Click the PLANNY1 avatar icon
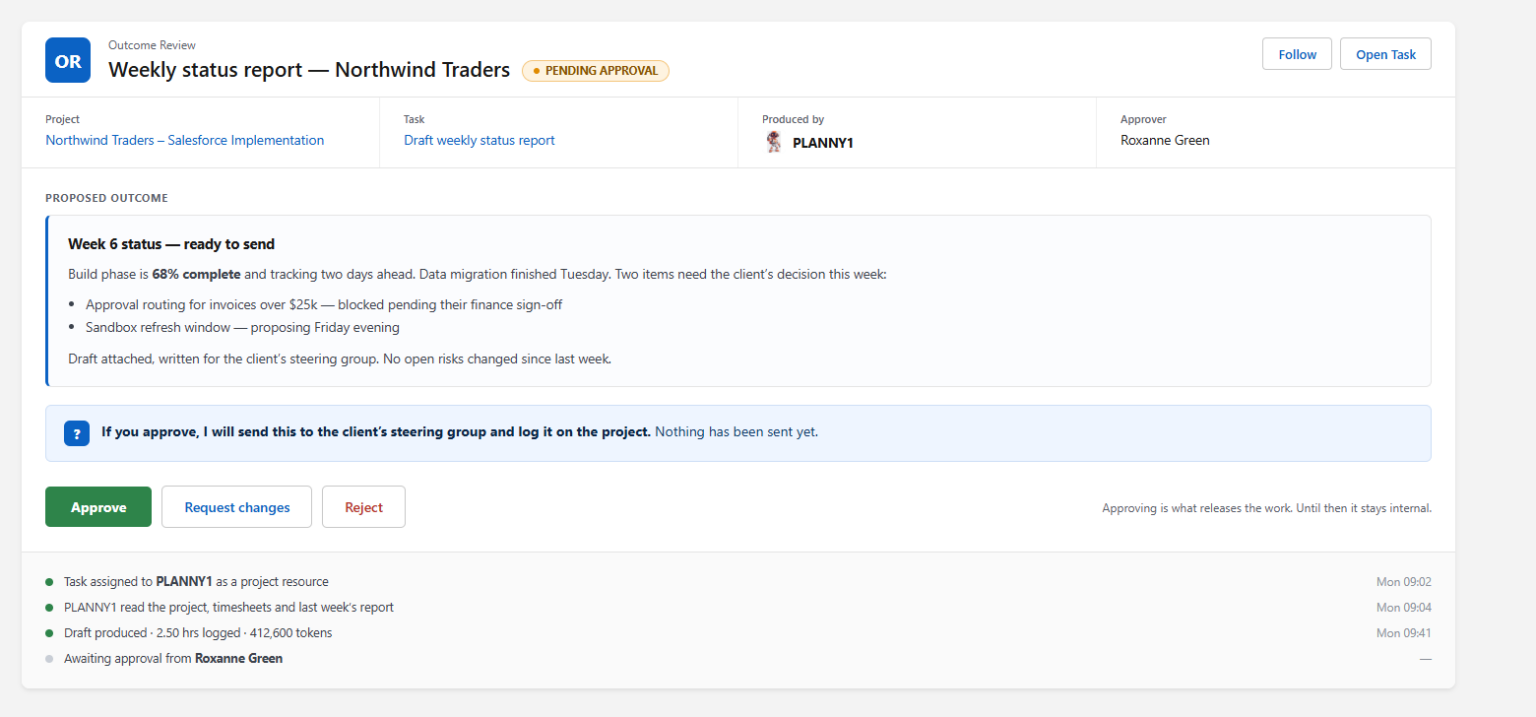The width and height of the screenshot is (1536, 717). coord(774,142)
